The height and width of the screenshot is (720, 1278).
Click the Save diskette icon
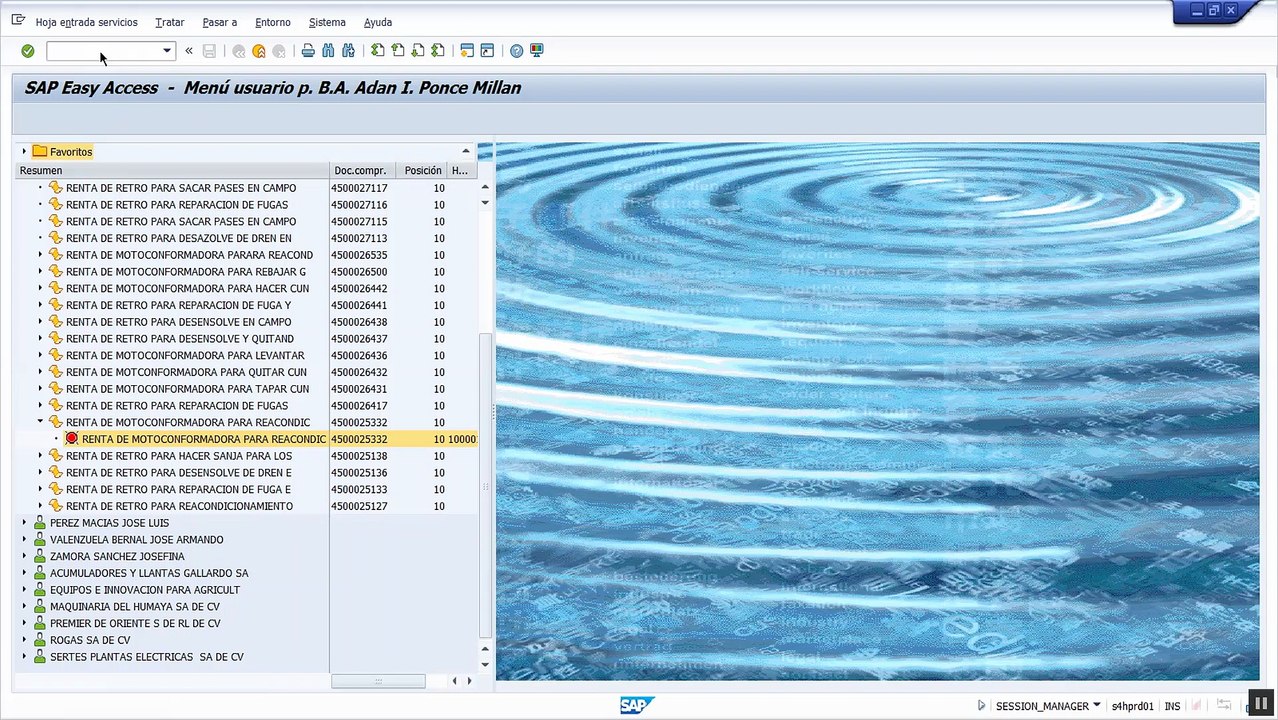click(x=209, y=51)
